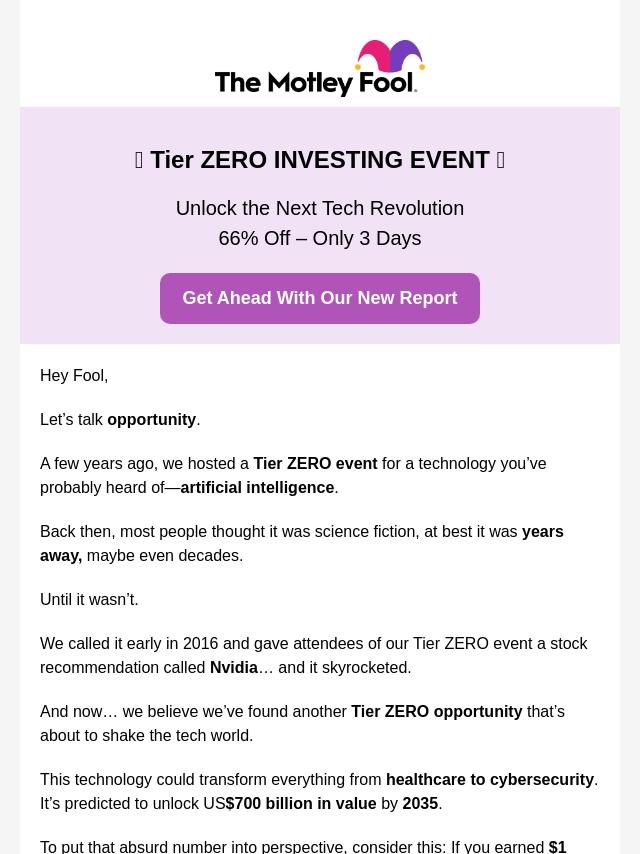The width and height of the screenshot is (640, 854).
Task: Click the emoji glyph before Tier ZERO headline
Action: [139, 160]
